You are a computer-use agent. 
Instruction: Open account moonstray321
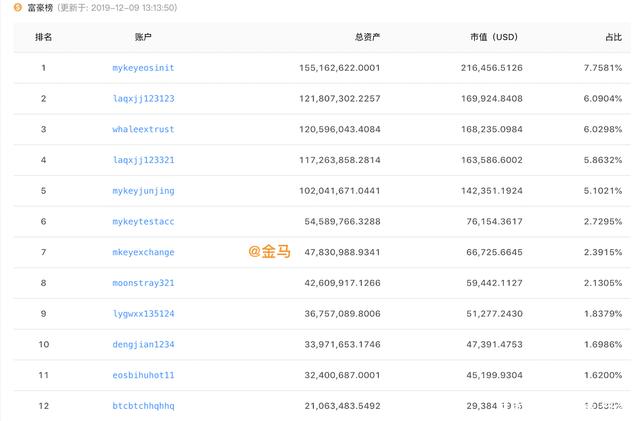[143, 283]
